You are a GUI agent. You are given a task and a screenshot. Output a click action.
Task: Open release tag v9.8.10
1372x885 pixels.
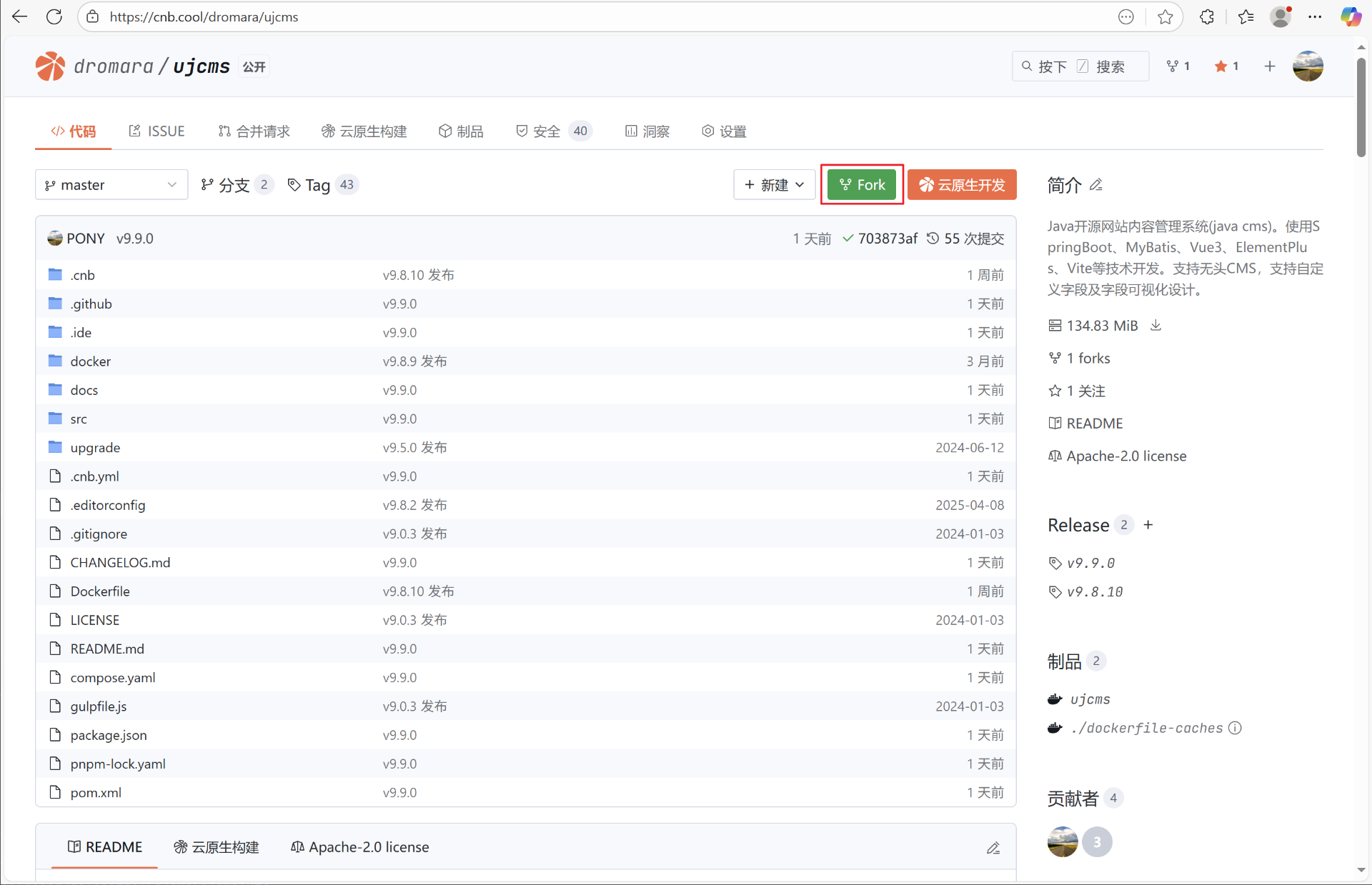(1094, 592)
